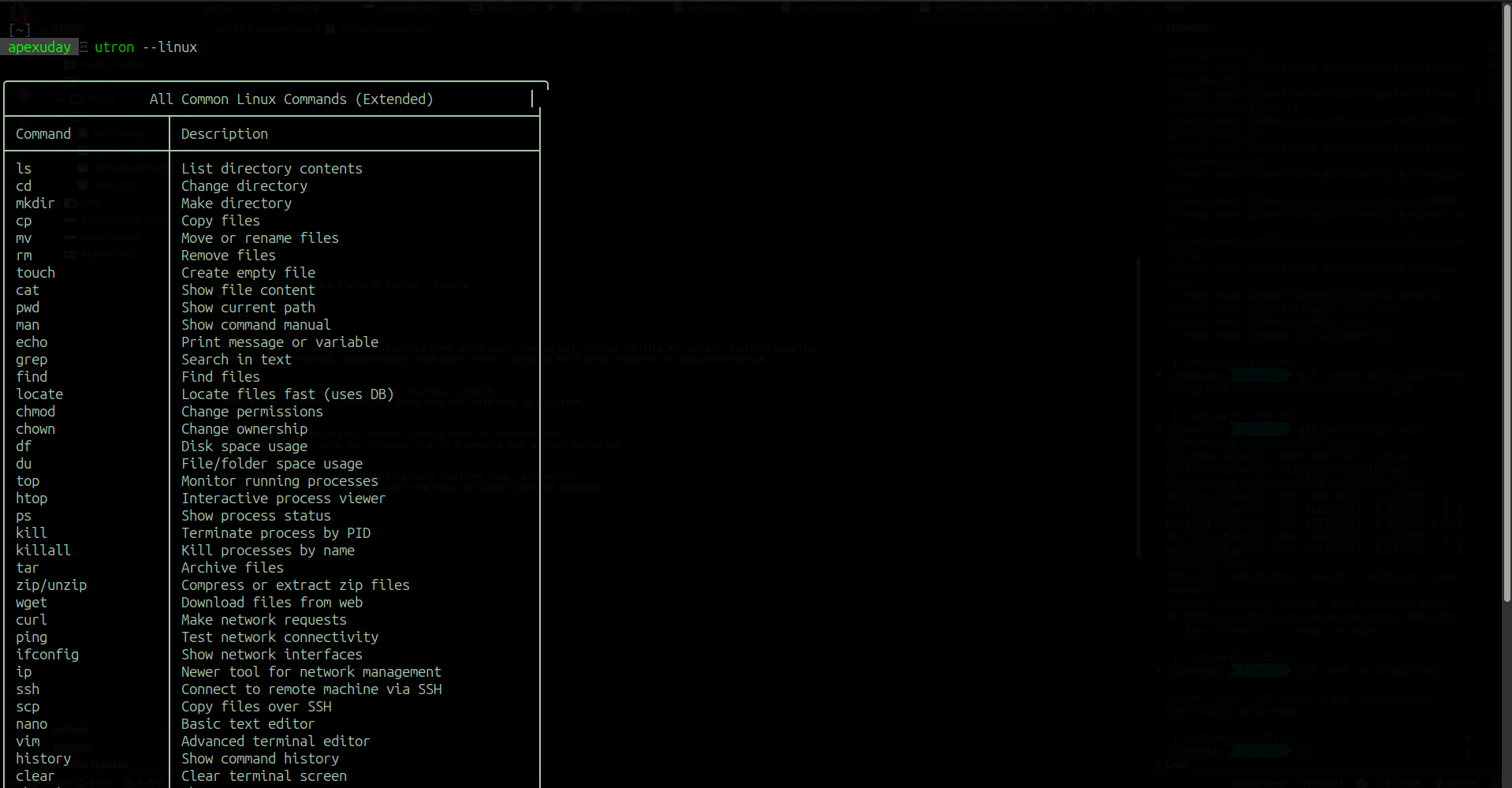Click the npm icon on the package.json tab

tap(369, 8)
